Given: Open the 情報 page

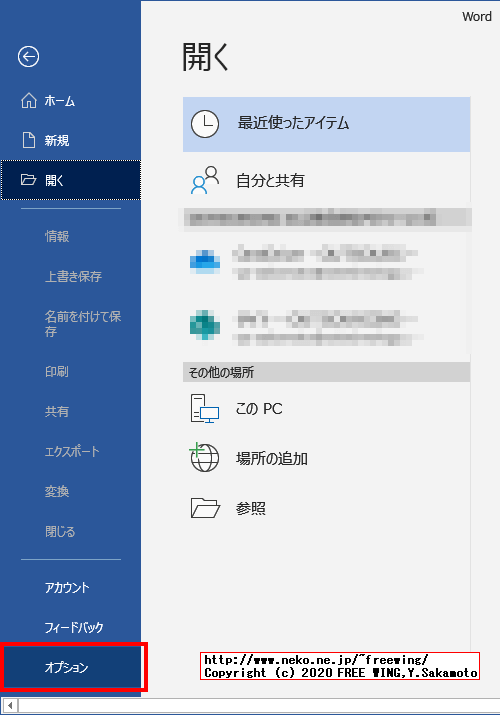Looking at the screenshot, I should click(x=70, y=236).
